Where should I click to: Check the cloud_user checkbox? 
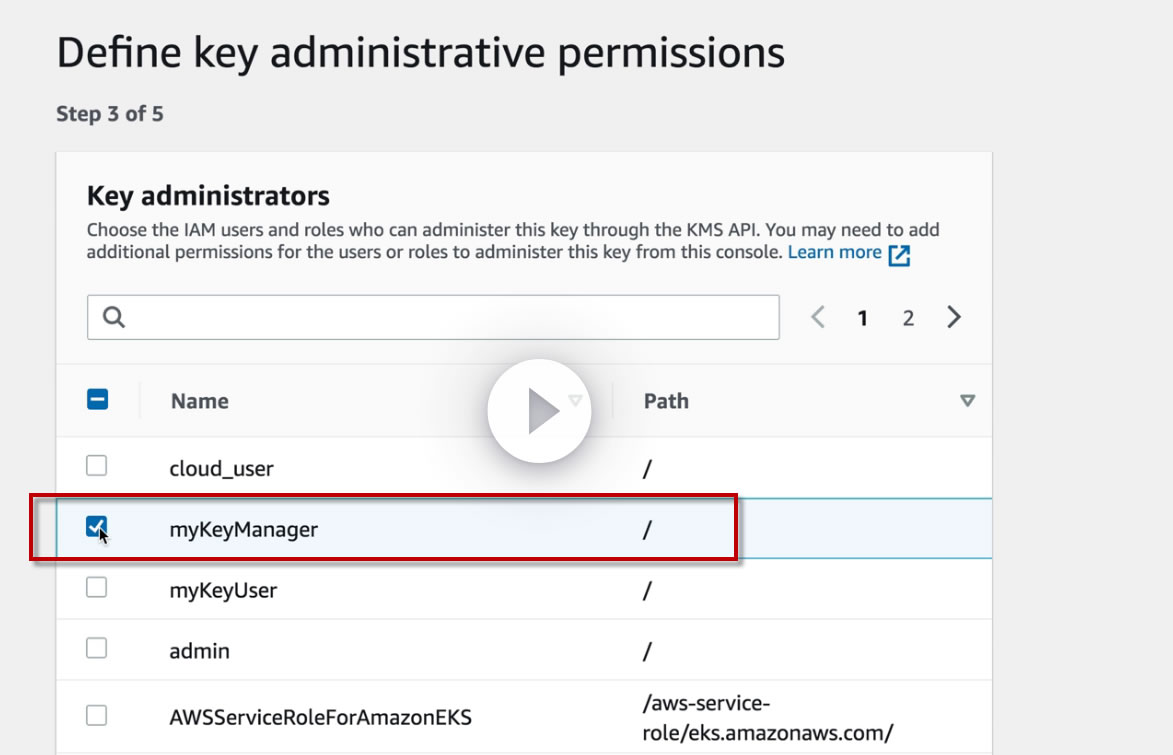pyautogui.click(x=96, y=466)
